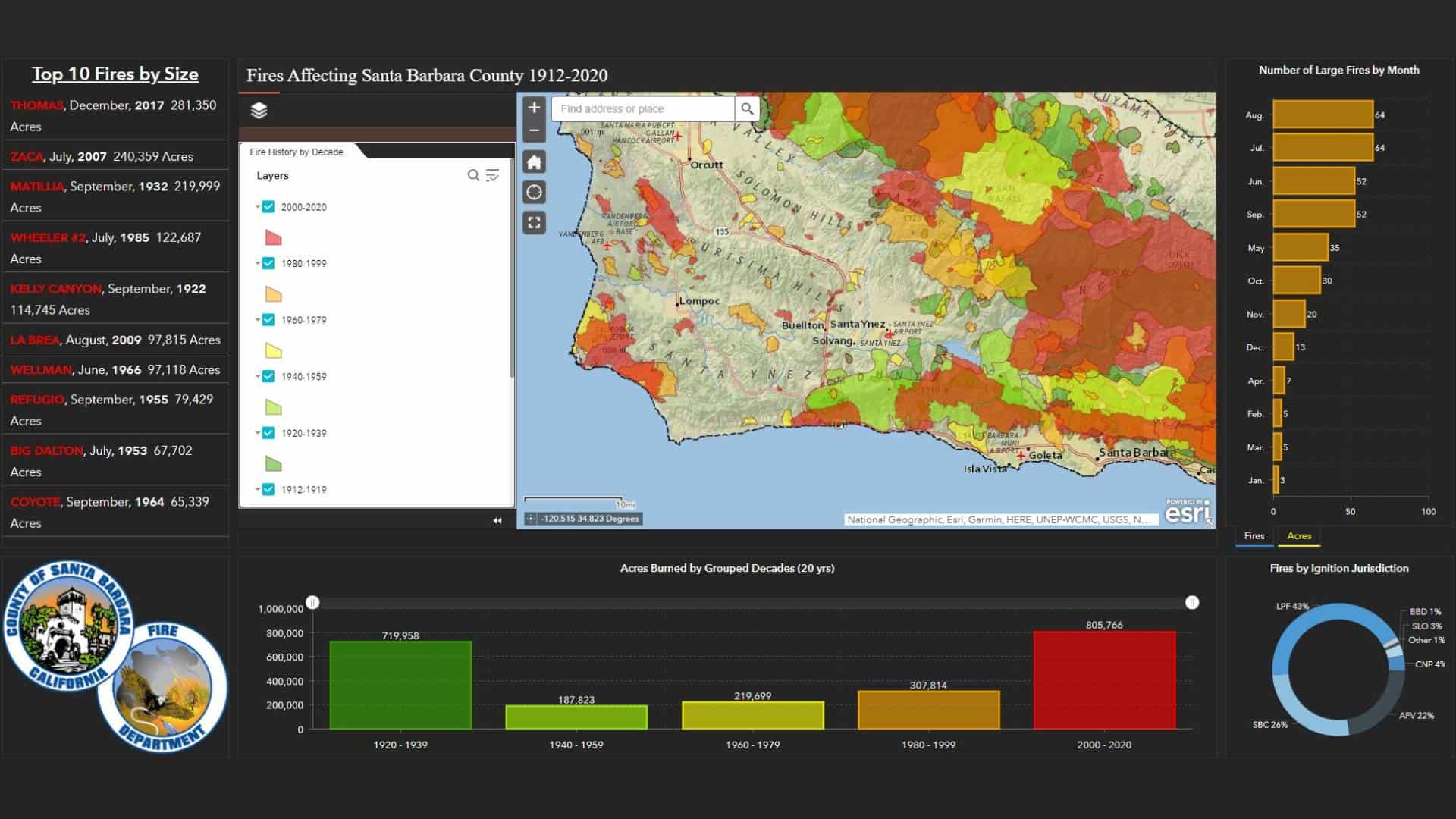Expand the 1920-1939 layer disclosure triangle

256,432
